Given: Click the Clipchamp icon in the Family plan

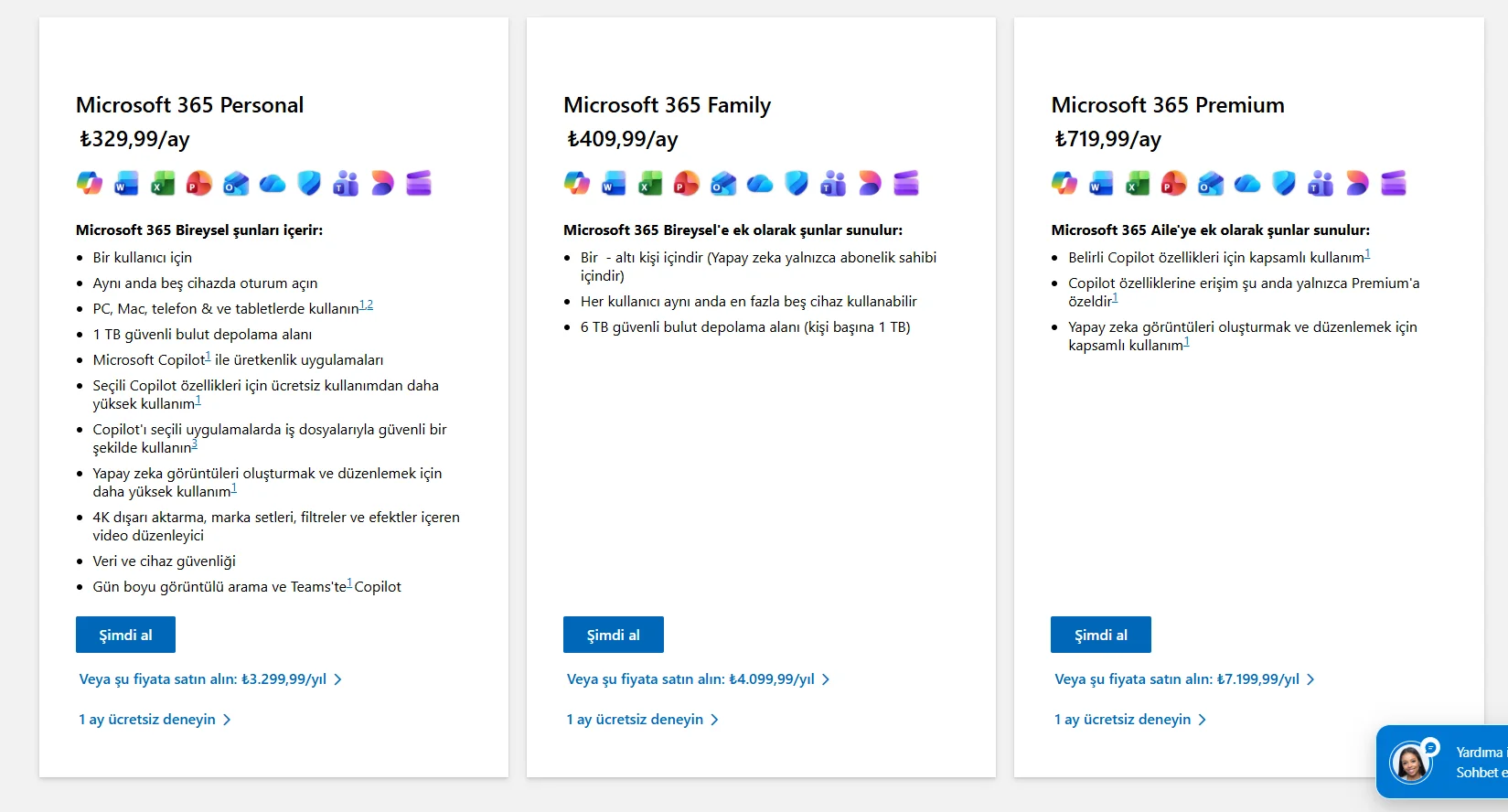Looking at the screenshot, I should [906, 183].
